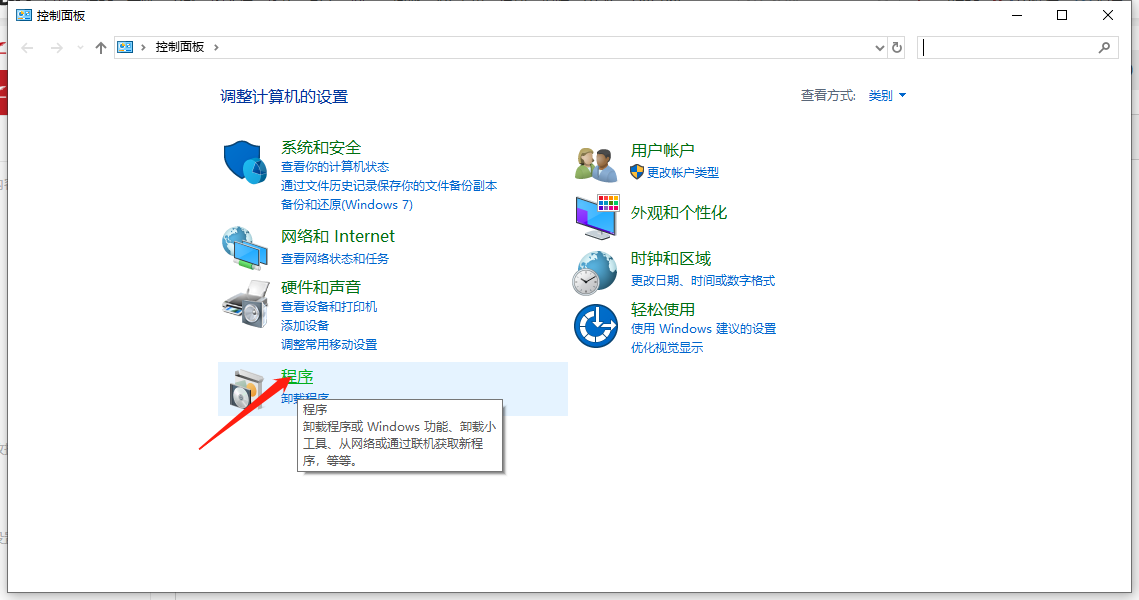The image size is (1139, 600).
Task: Open the 硬件和声音 category
Action: coord(321,287)
